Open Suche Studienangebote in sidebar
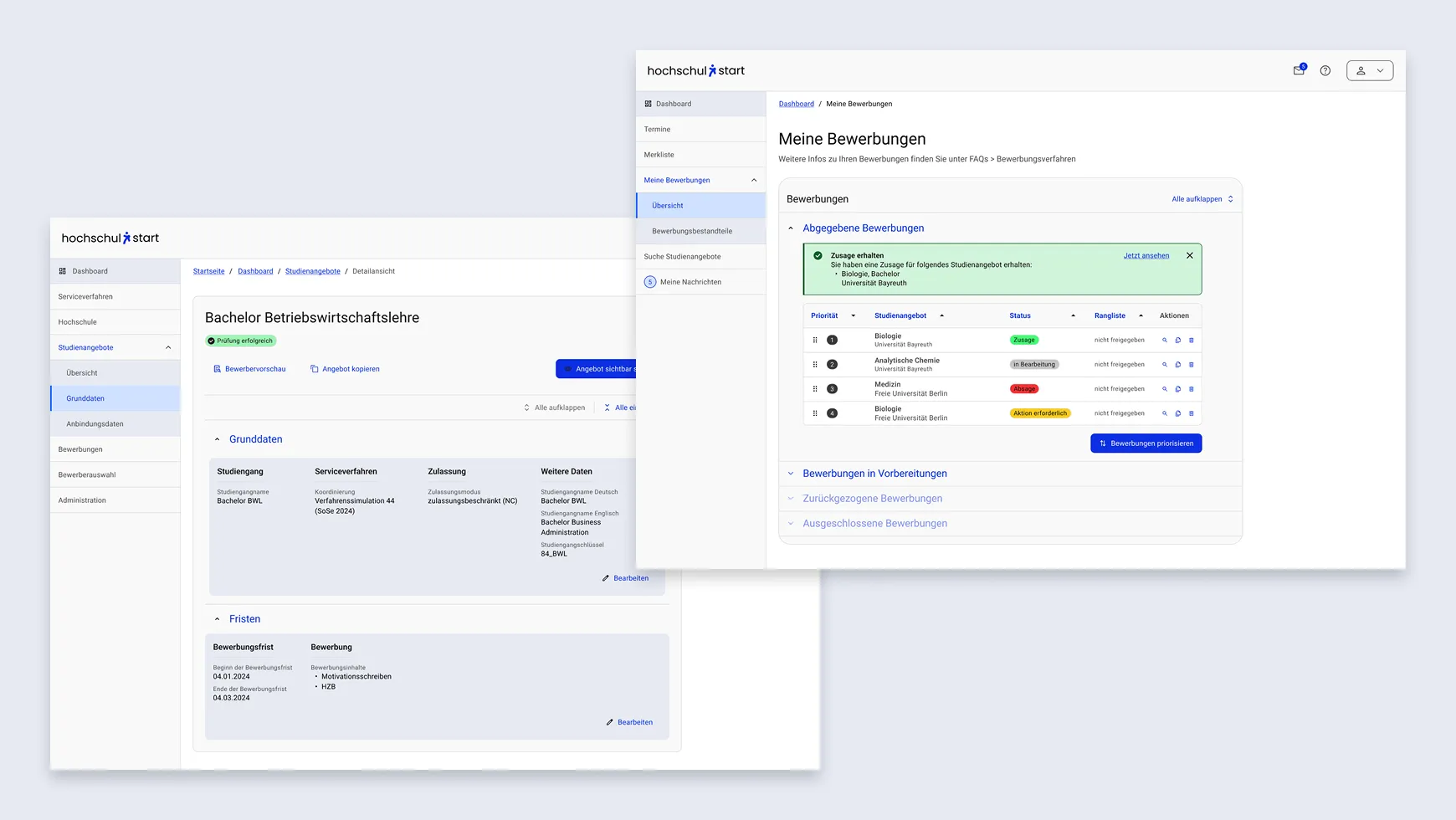 coord(682,256)
